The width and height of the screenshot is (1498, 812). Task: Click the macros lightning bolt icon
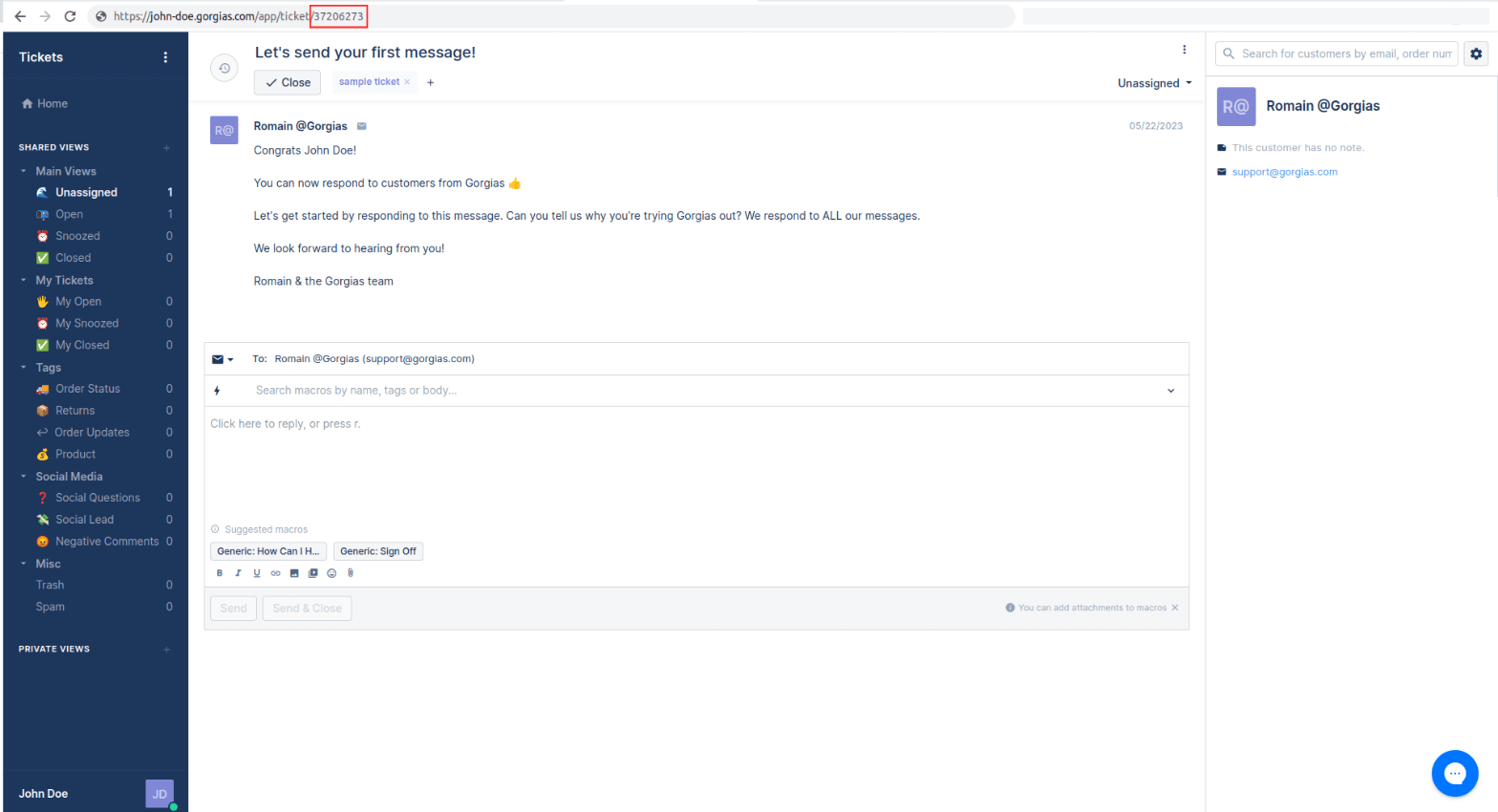coord(217,391)
